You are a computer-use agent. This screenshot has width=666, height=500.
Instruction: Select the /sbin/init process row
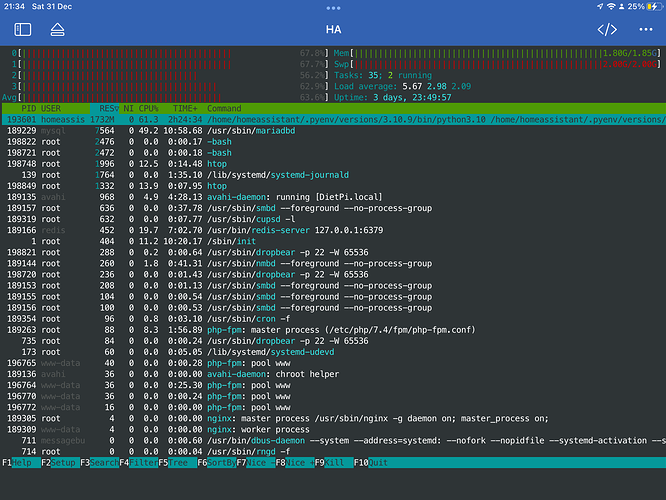333,241
